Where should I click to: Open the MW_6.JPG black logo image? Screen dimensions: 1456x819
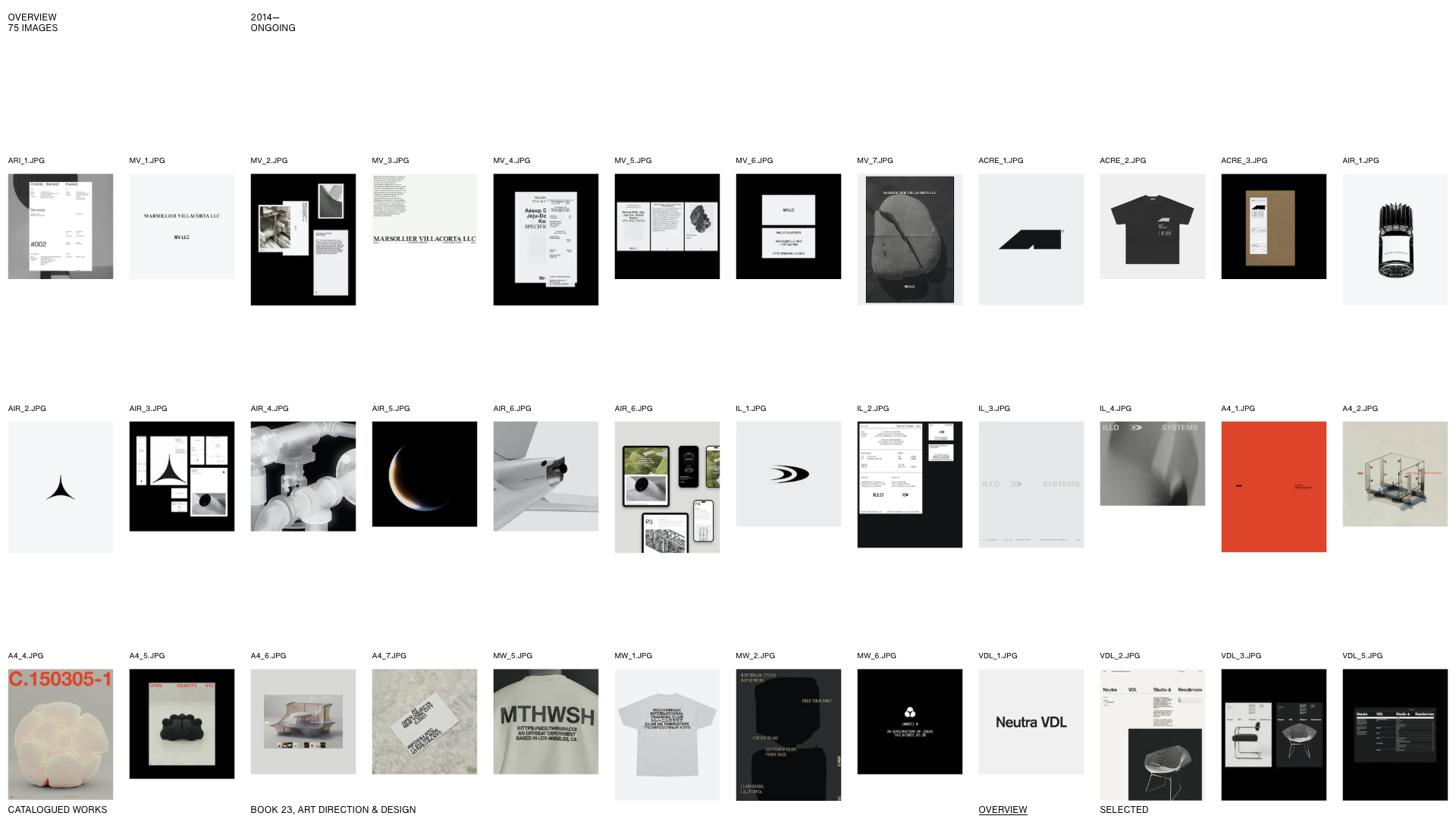point(909,721)
